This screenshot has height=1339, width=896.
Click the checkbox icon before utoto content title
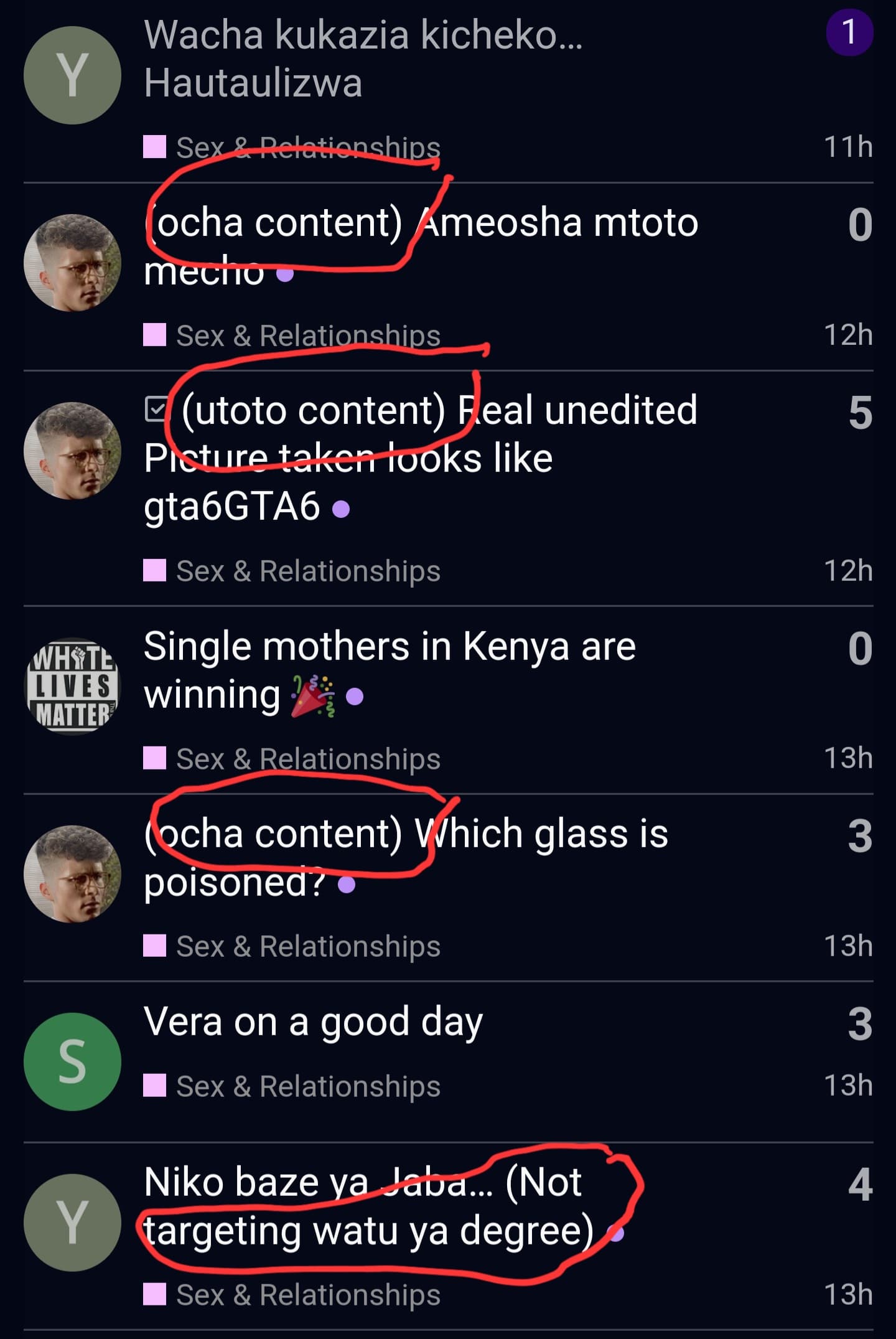(x=156, y=410)
